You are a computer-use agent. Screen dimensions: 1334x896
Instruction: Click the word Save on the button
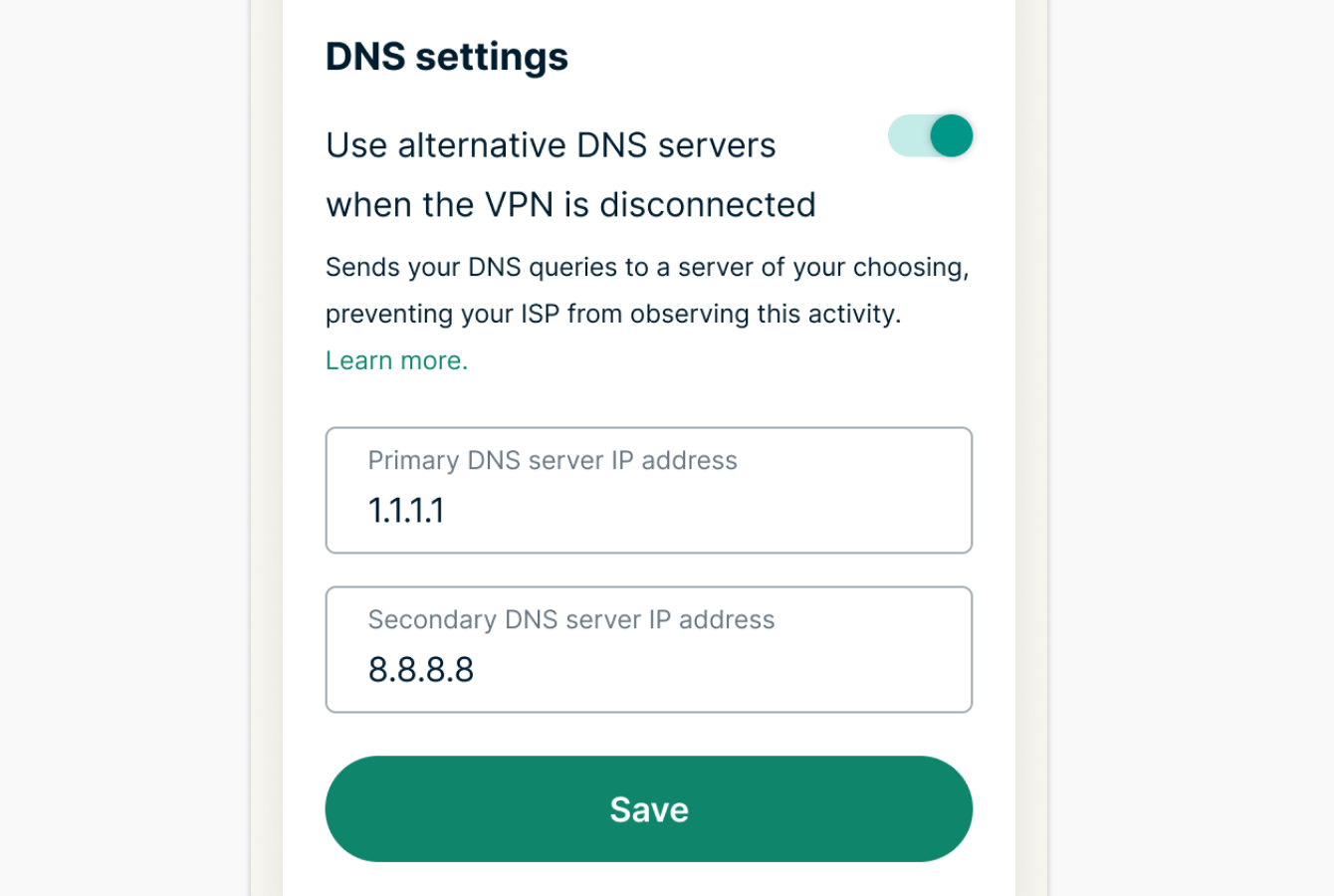[x=649, y=809]
